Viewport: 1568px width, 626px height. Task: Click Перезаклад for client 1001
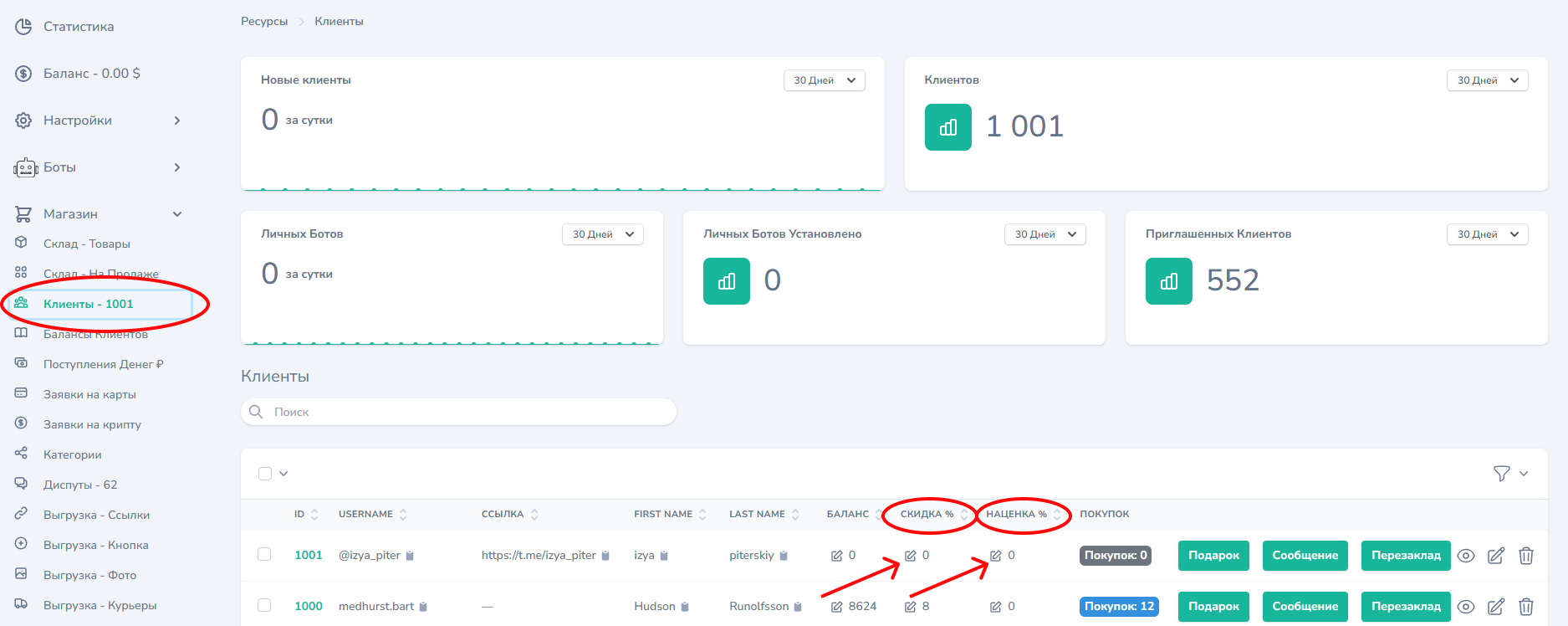1406,556
